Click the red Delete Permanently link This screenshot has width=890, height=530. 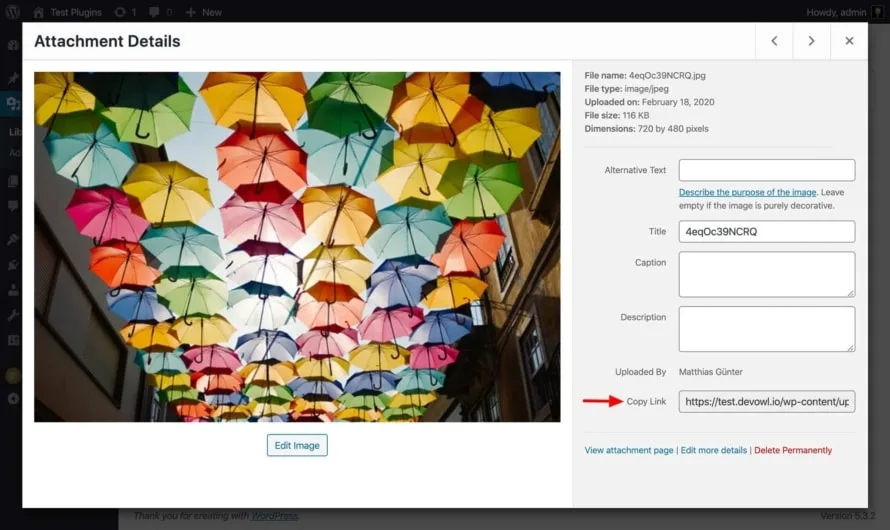(792, 450)
